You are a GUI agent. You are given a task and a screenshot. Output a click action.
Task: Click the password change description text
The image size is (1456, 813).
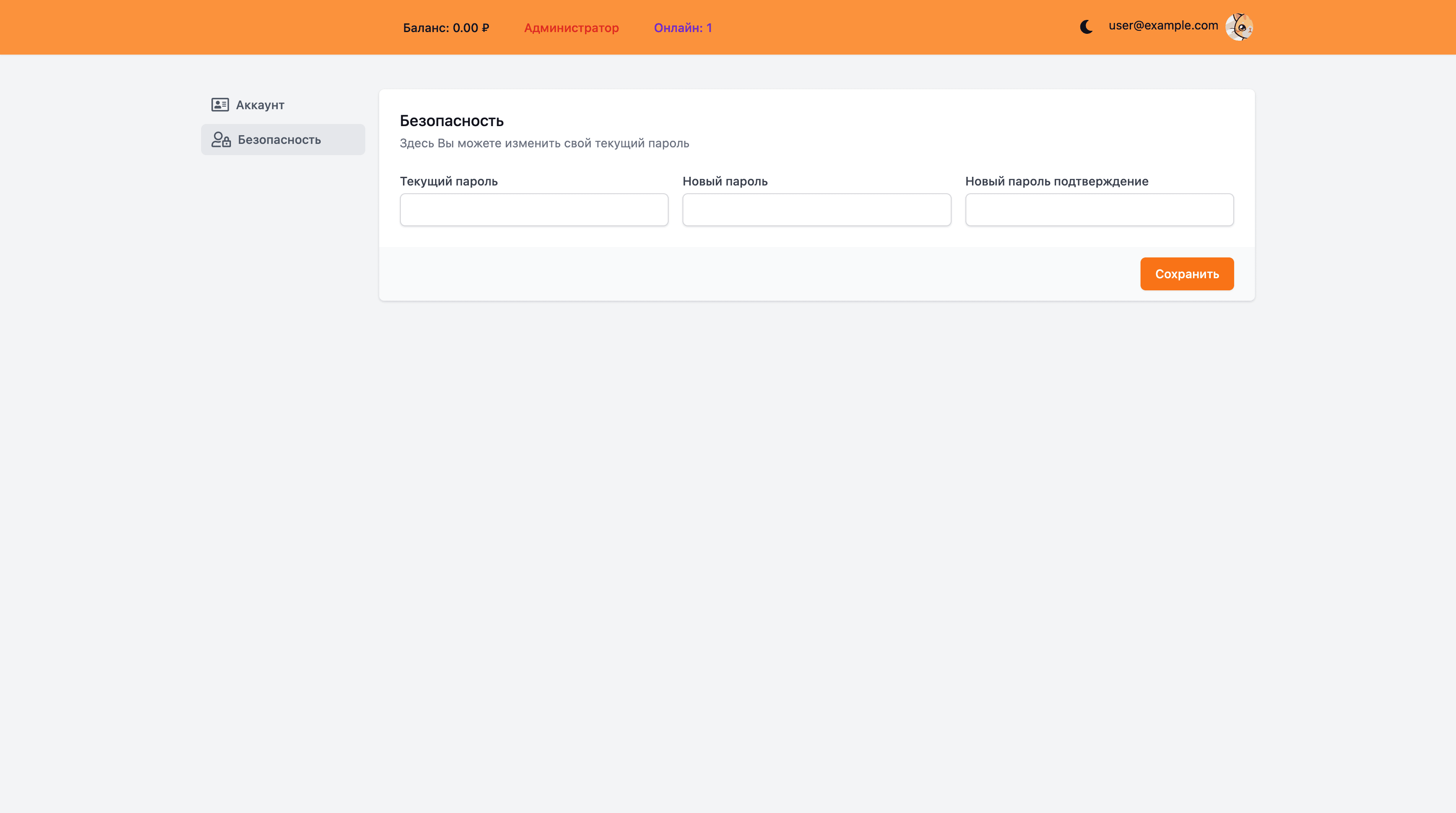click(544, 143)
